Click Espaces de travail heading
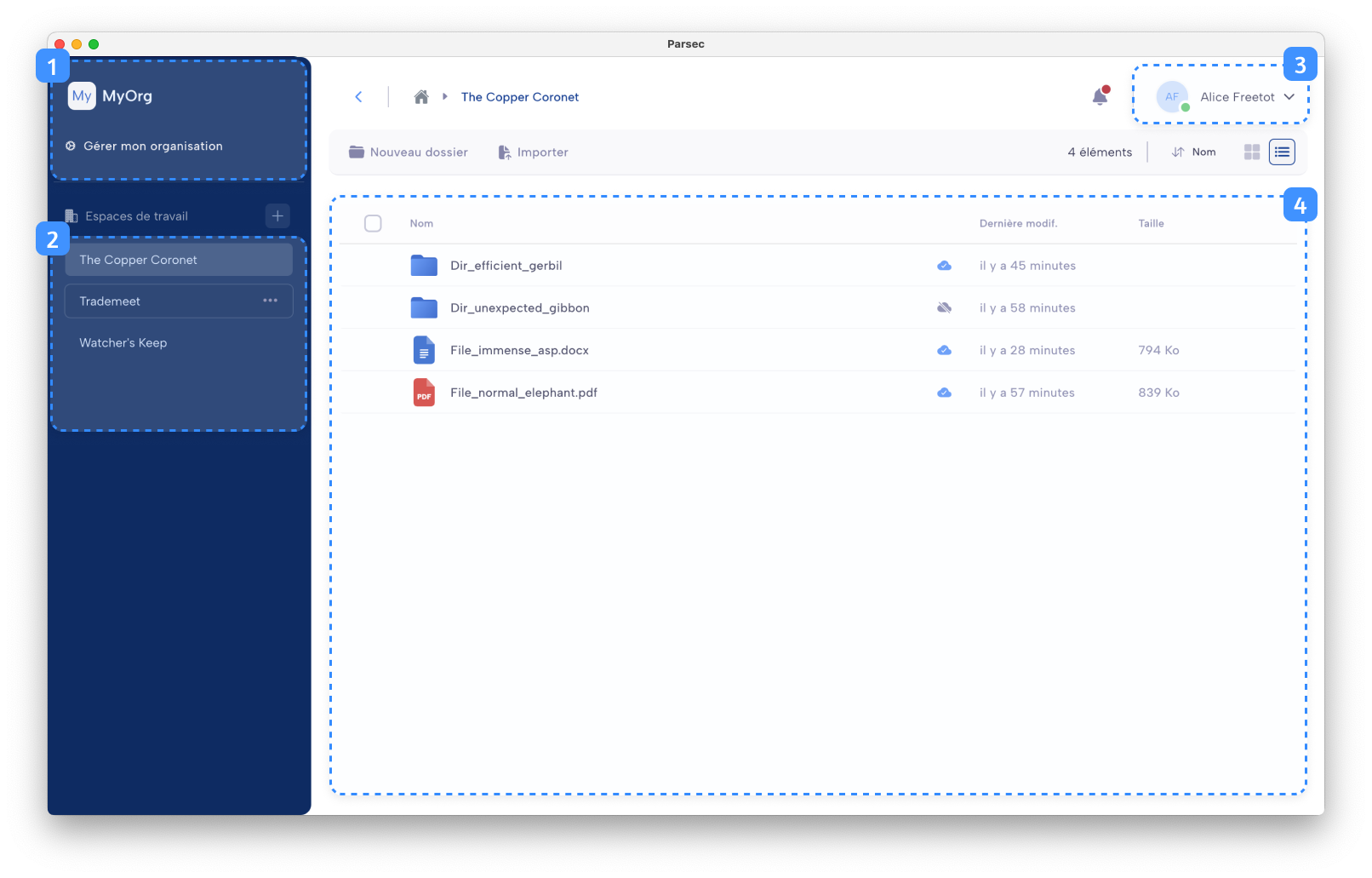The image size is (1372, 878). point(137,216)
